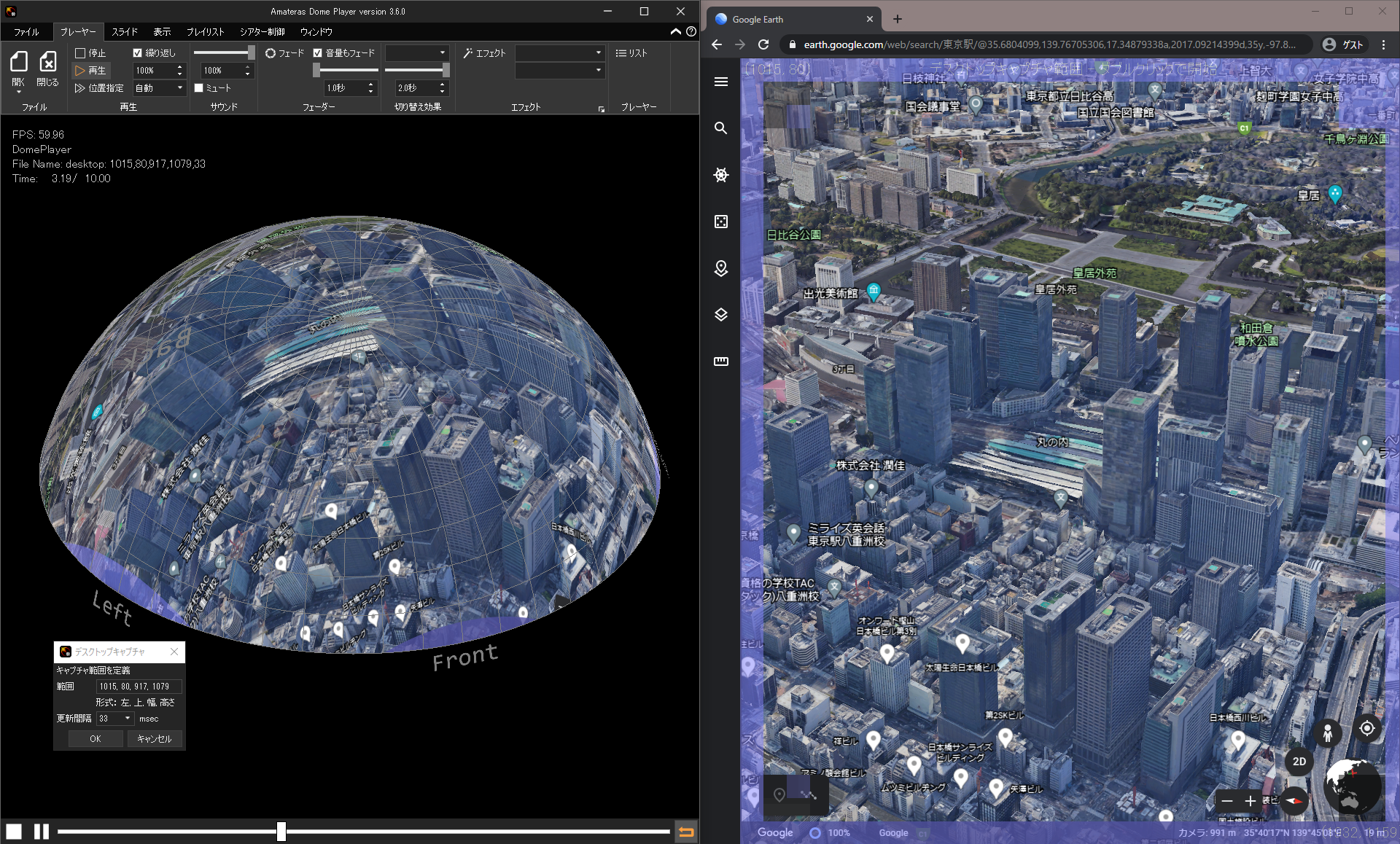Click the Google Earth compass
The height and width of the screenshot is (844, 1400).
click(1294, 800)
